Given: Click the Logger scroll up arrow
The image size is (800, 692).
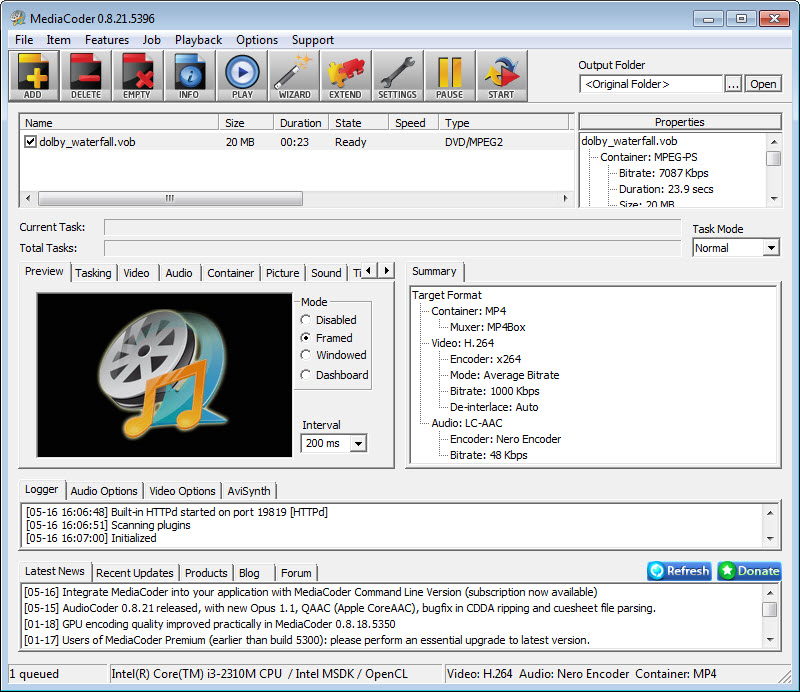Looking at the screenshot, I should pyautogui.click(x=770, y=512).
